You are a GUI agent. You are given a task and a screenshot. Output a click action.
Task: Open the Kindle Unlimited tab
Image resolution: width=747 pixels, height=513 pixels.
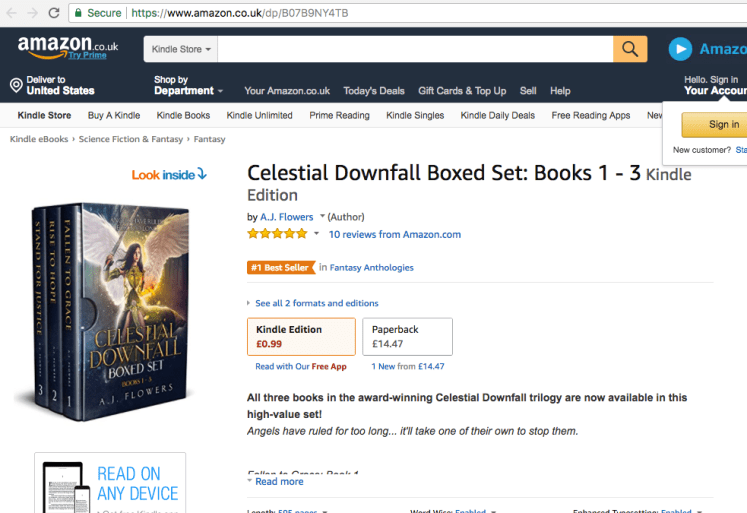pyautogui.click(x=259, y=116)
